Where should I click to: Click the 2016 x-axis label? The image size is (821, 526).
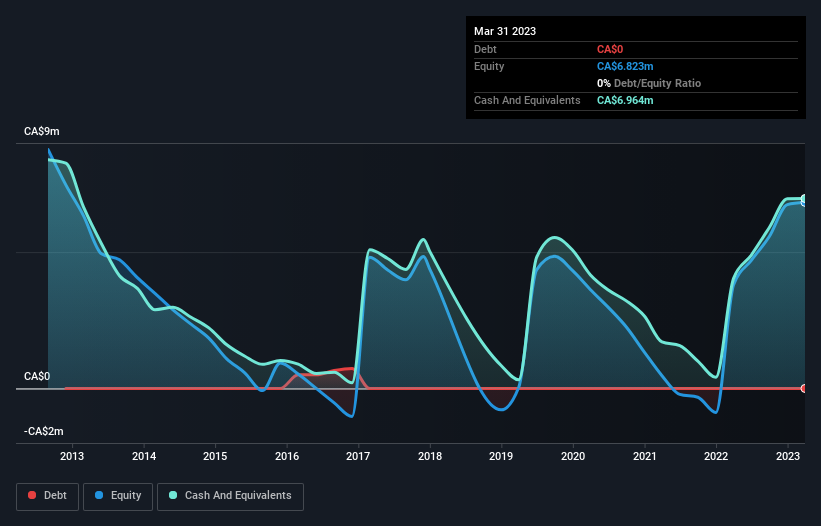click(x=287, y=456)
